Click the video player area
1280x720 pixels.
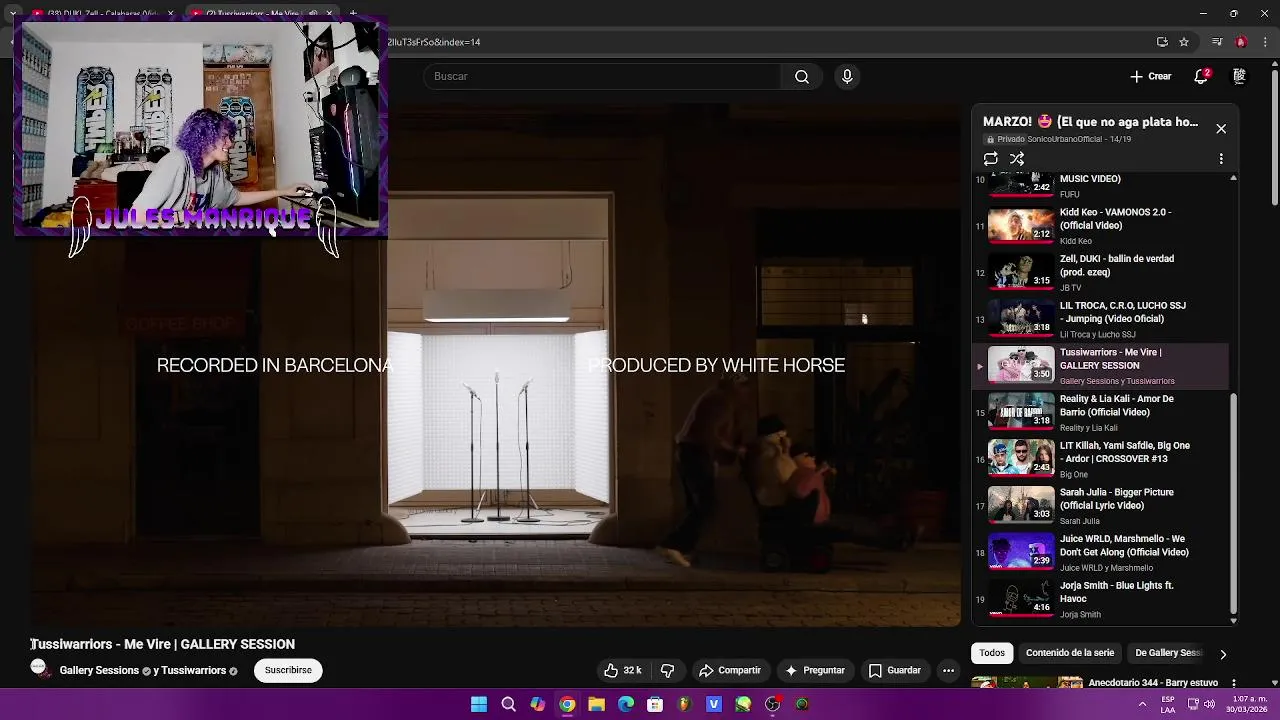tap(496, 365)
